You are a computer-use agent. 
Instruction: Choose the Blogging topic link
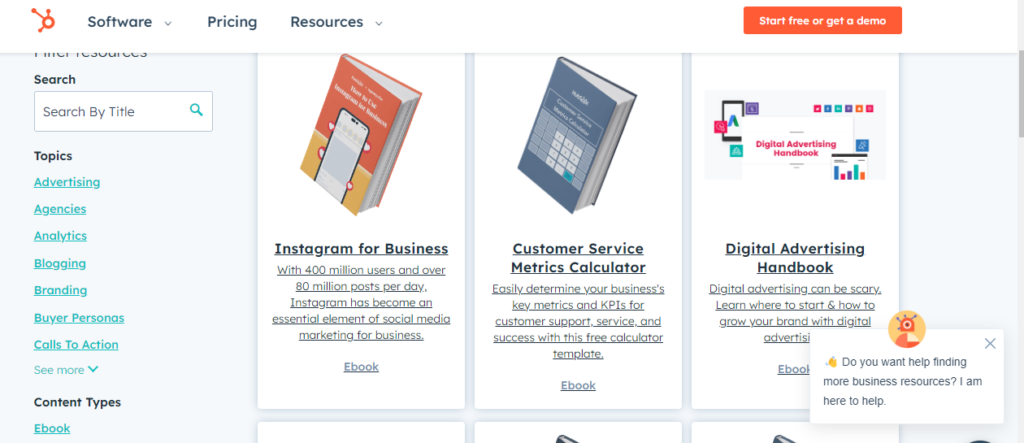click(x=60, y=263)
